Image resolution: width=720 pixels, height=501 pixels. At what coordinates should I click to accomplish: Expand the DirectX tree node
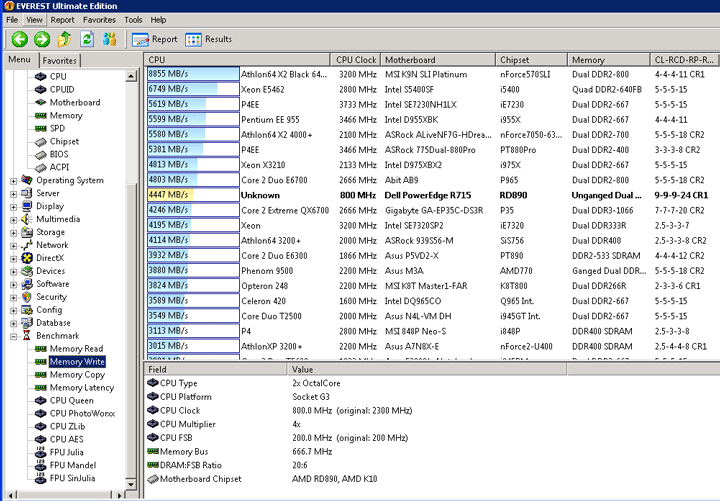(13, 259)
